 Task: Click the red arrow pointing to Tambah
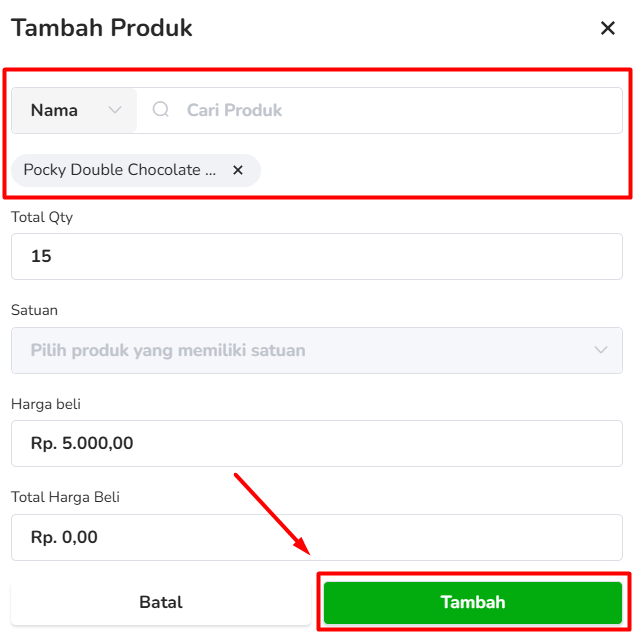coord(272,512)
